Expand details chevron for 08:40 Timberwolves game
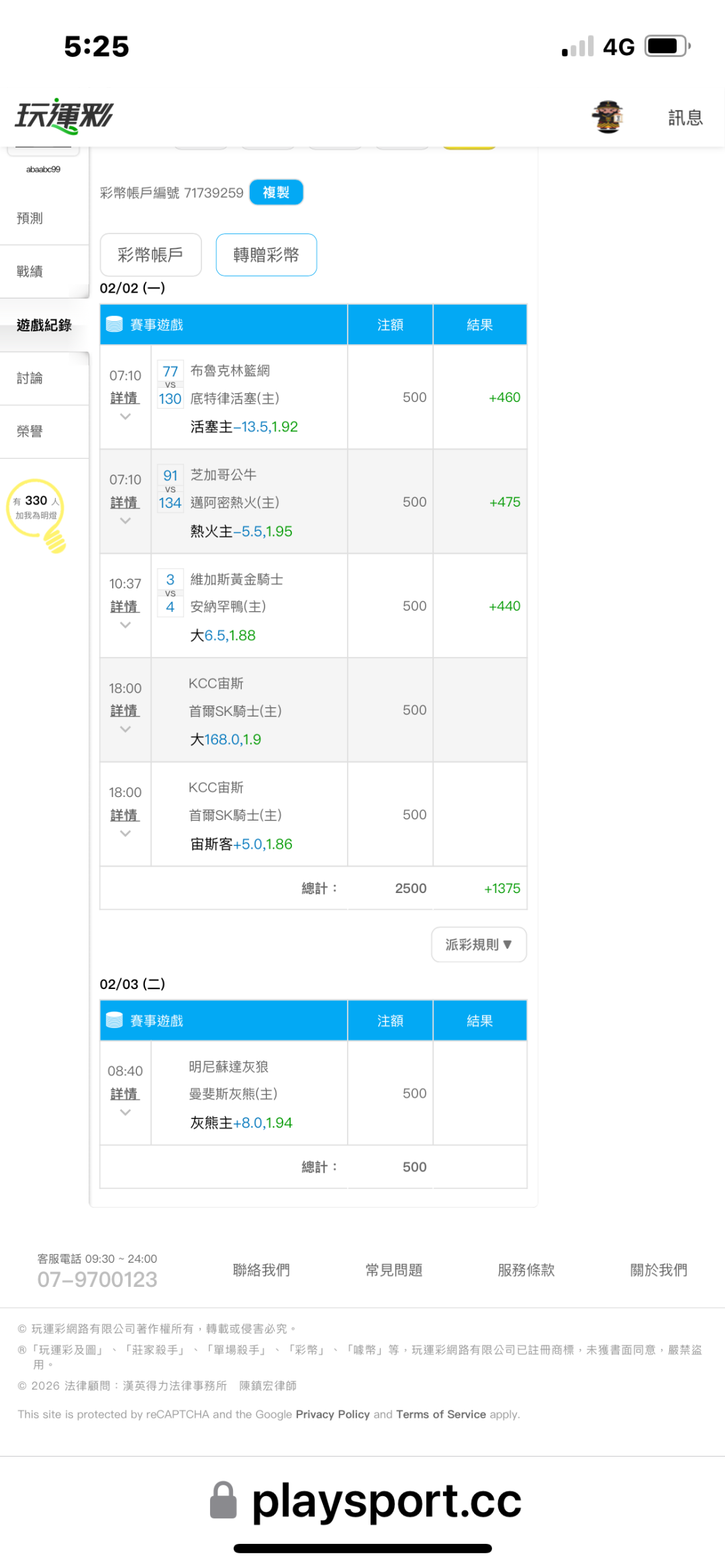Screen dimensions: 725x1568 [125, 1112]
